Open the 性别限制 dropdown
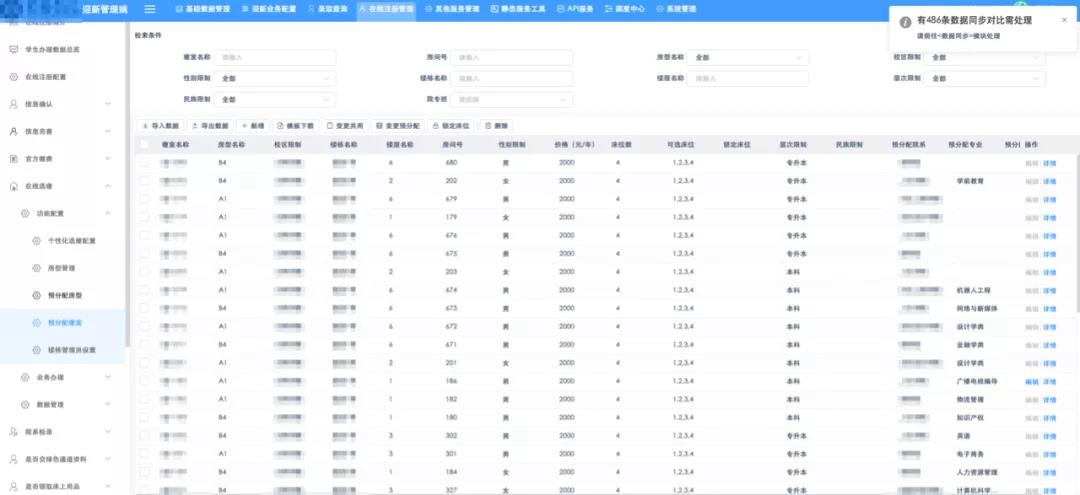 tap(275, 78)
